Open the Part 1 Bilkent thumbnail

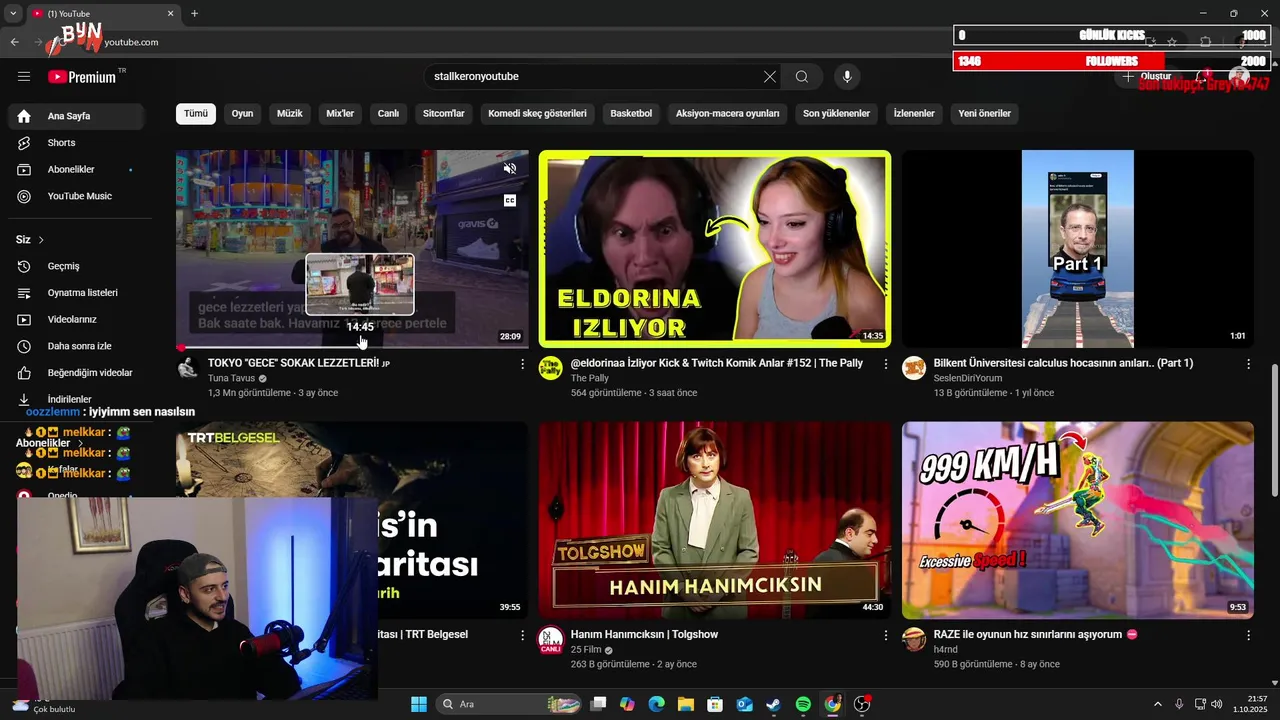[1077, 249]
